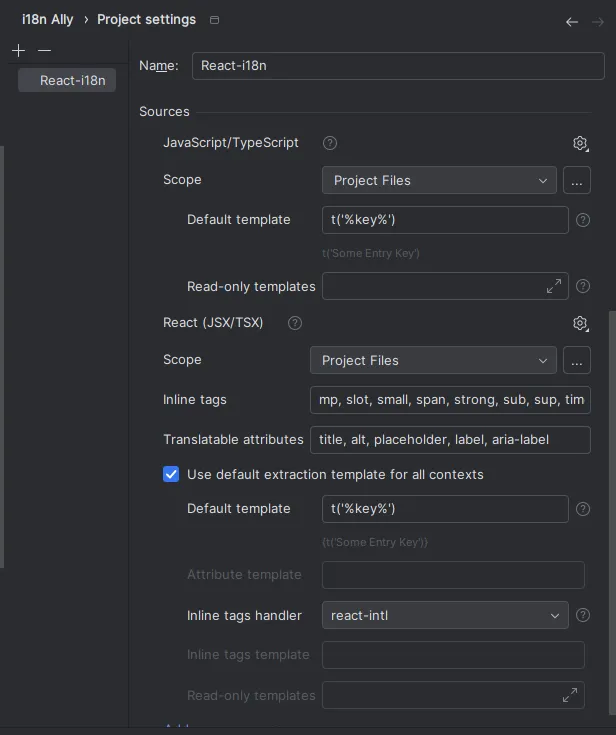
Task: Click the add project plus icon
Action: coord(18,50)
